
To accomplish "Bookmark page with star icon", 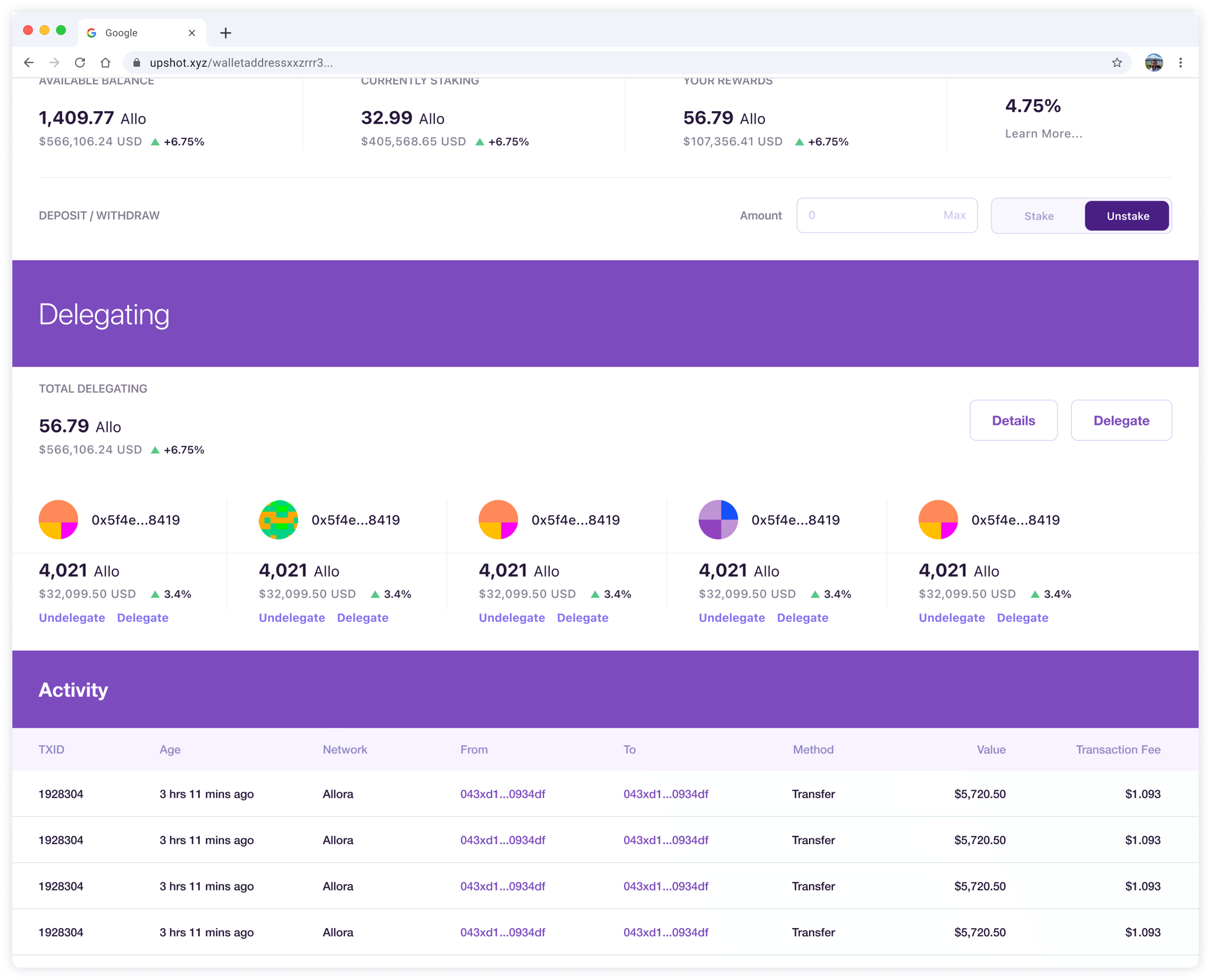I will coord(1117,63).
